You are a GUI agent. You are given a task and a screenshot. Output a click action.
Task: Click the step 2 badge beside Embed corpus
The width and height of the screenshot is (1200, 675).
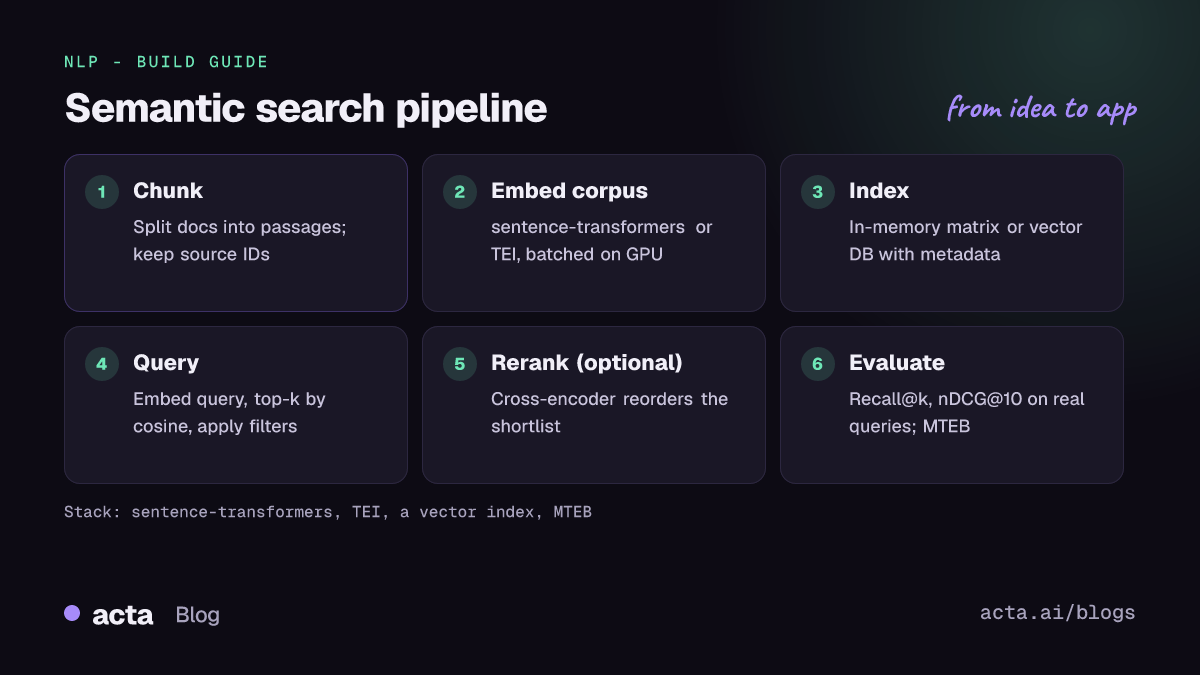tap(459, 191)
